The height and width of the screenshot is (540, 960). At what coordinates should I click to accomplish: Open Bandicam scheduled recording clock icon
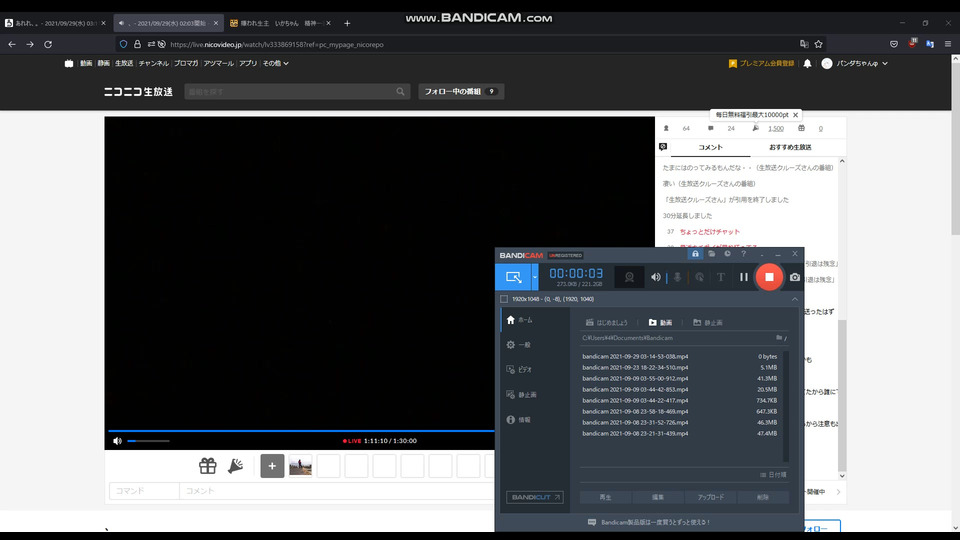(x=727, y=253)
